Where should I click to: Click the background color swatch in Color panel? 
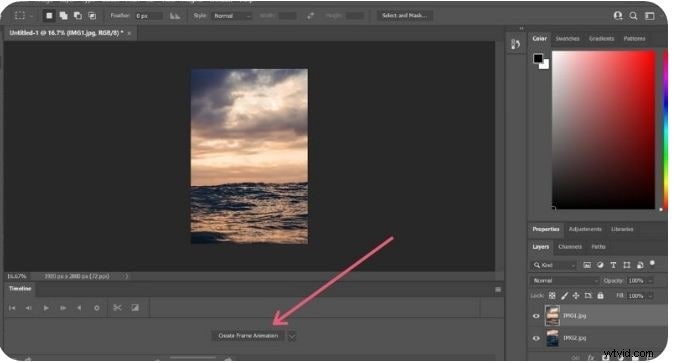[545, 65]
